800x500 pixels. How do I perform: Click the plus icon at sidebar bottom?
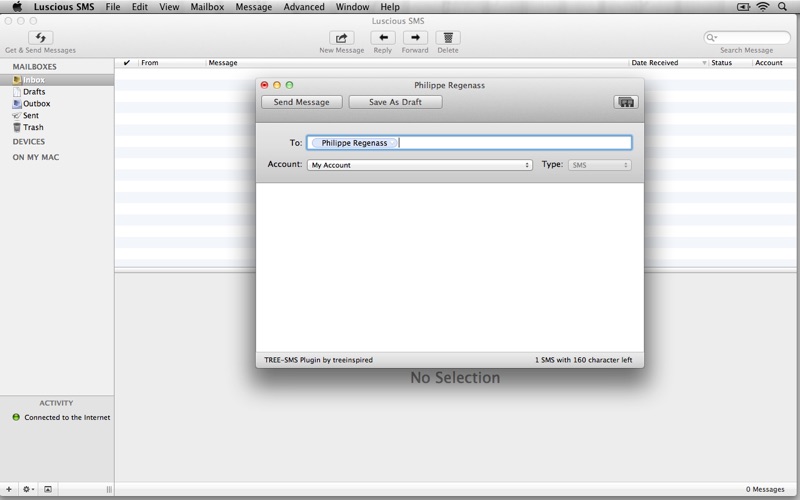click(x=9, y=489)
